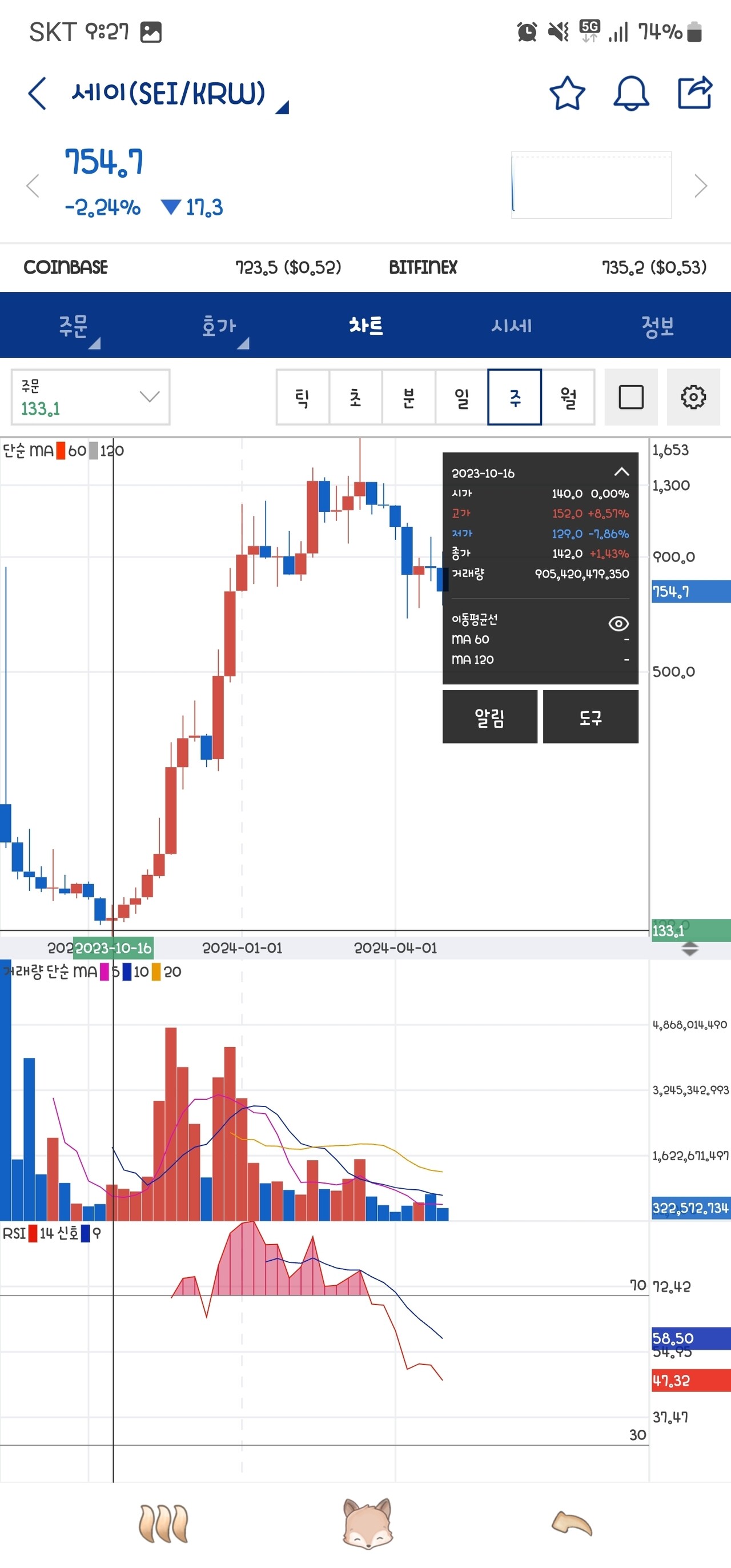Switch to the 정보 tab

coord(657,326)
